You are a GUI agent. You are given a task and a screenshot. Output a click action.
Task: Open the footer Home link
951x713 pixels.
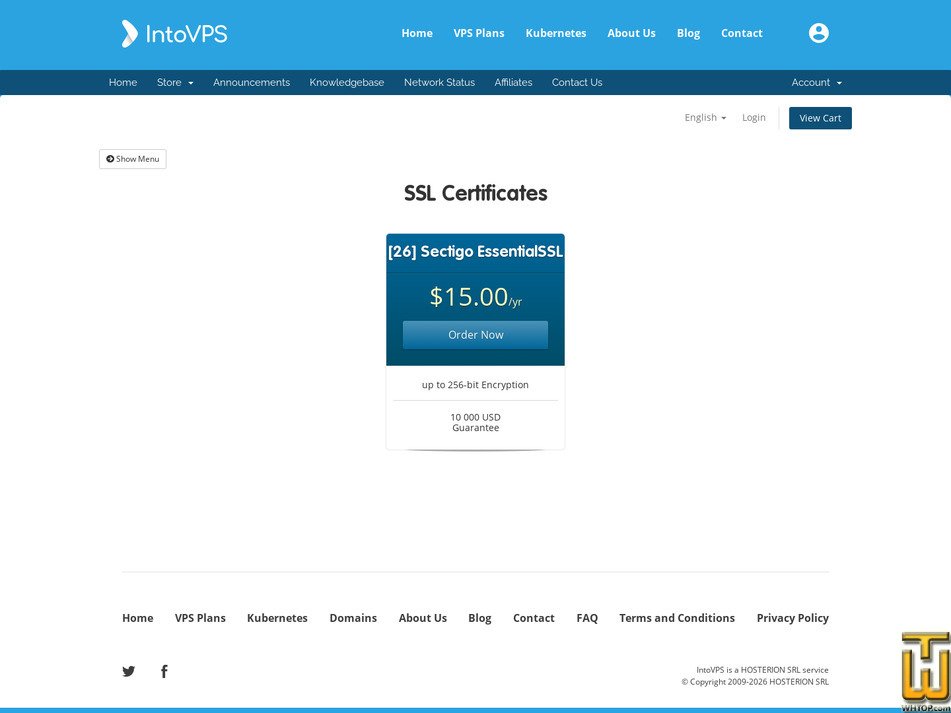[138, 618]
